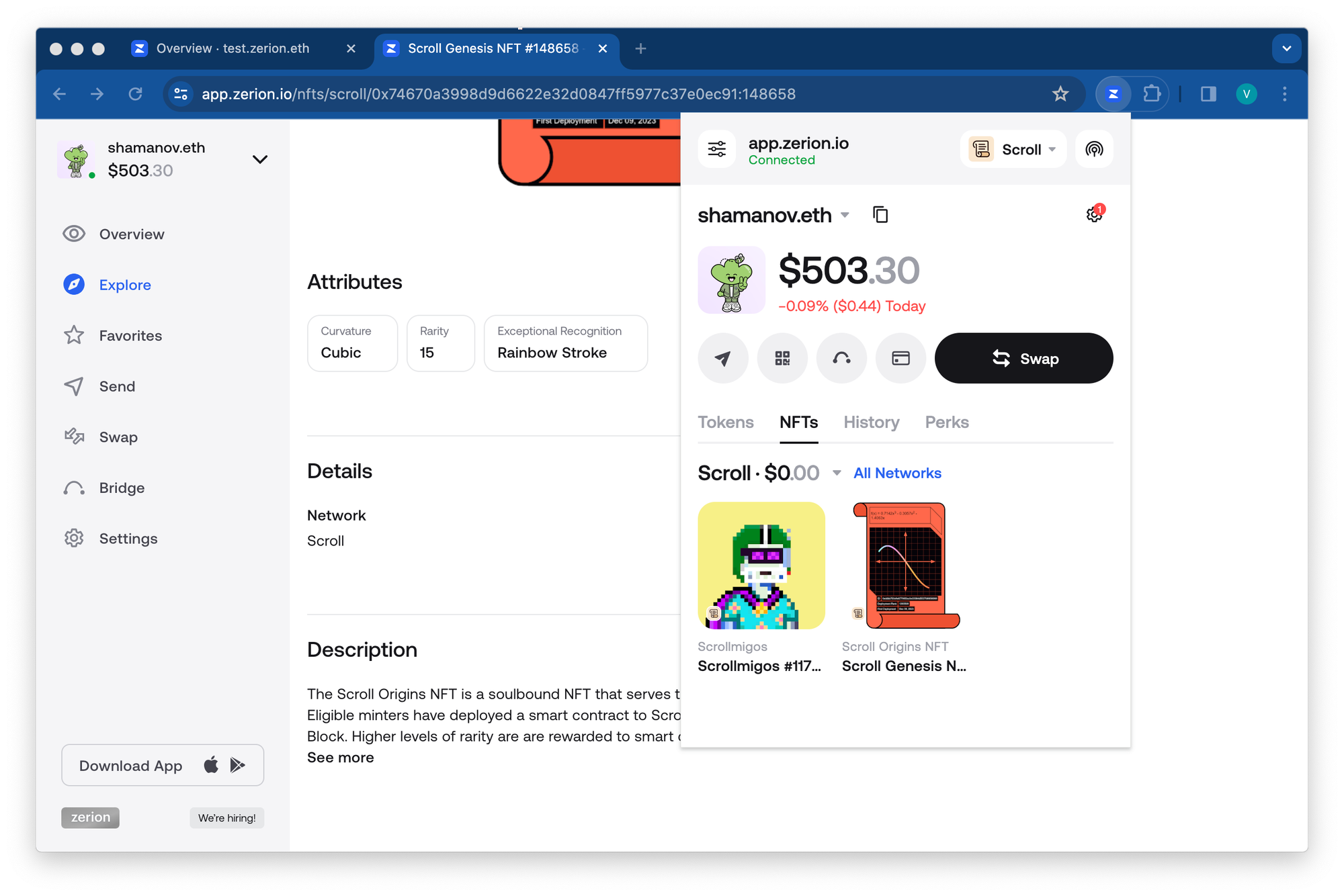Open Favorites in the sidebar

[113, 335]
